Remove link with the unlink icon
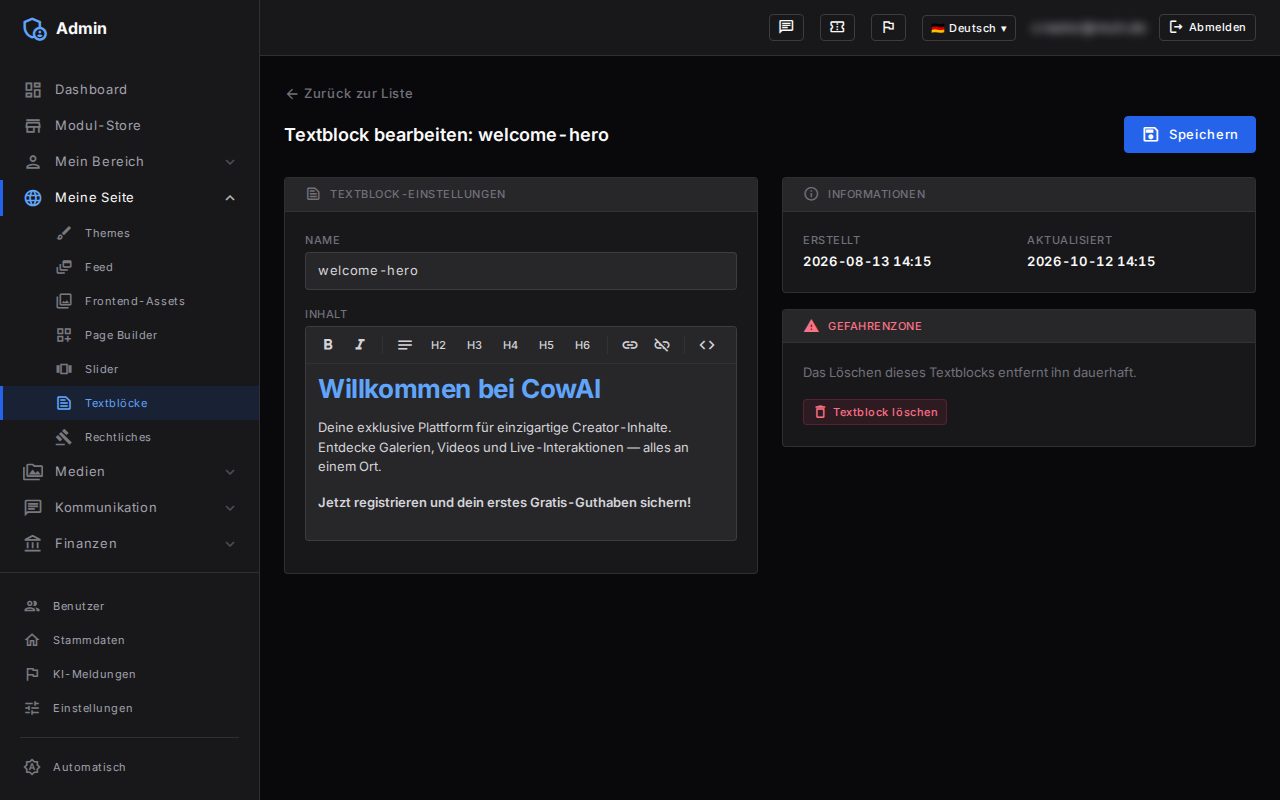The image size is (1280, 800). click(662, 345)
